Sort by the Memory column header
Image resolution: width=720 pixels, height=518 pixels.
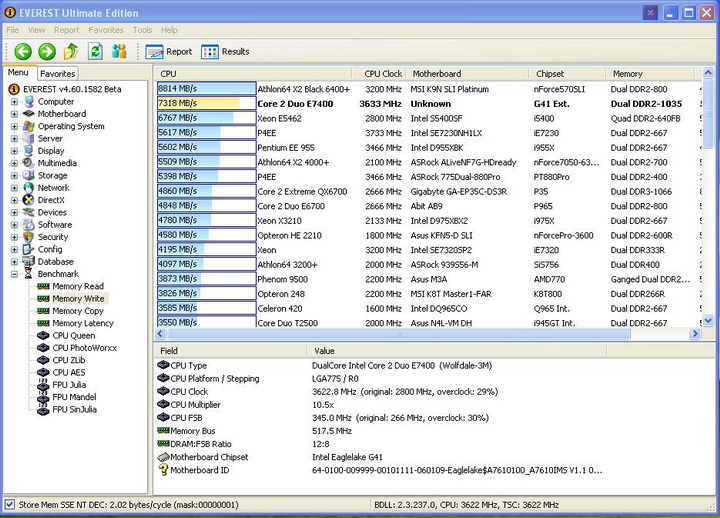pos(650,73)
